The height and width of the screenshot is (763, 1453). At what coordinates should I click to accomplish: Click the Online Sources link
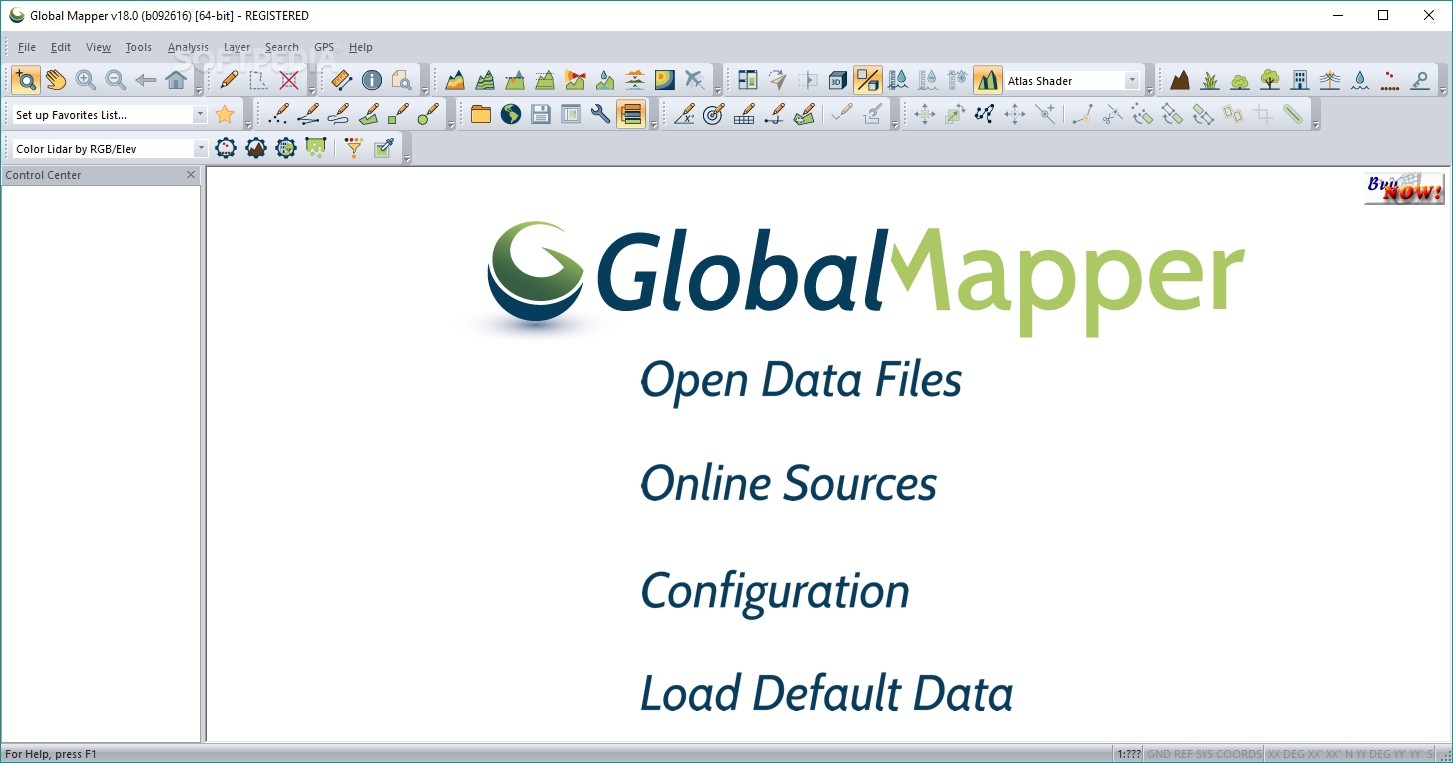coord(789,483)
